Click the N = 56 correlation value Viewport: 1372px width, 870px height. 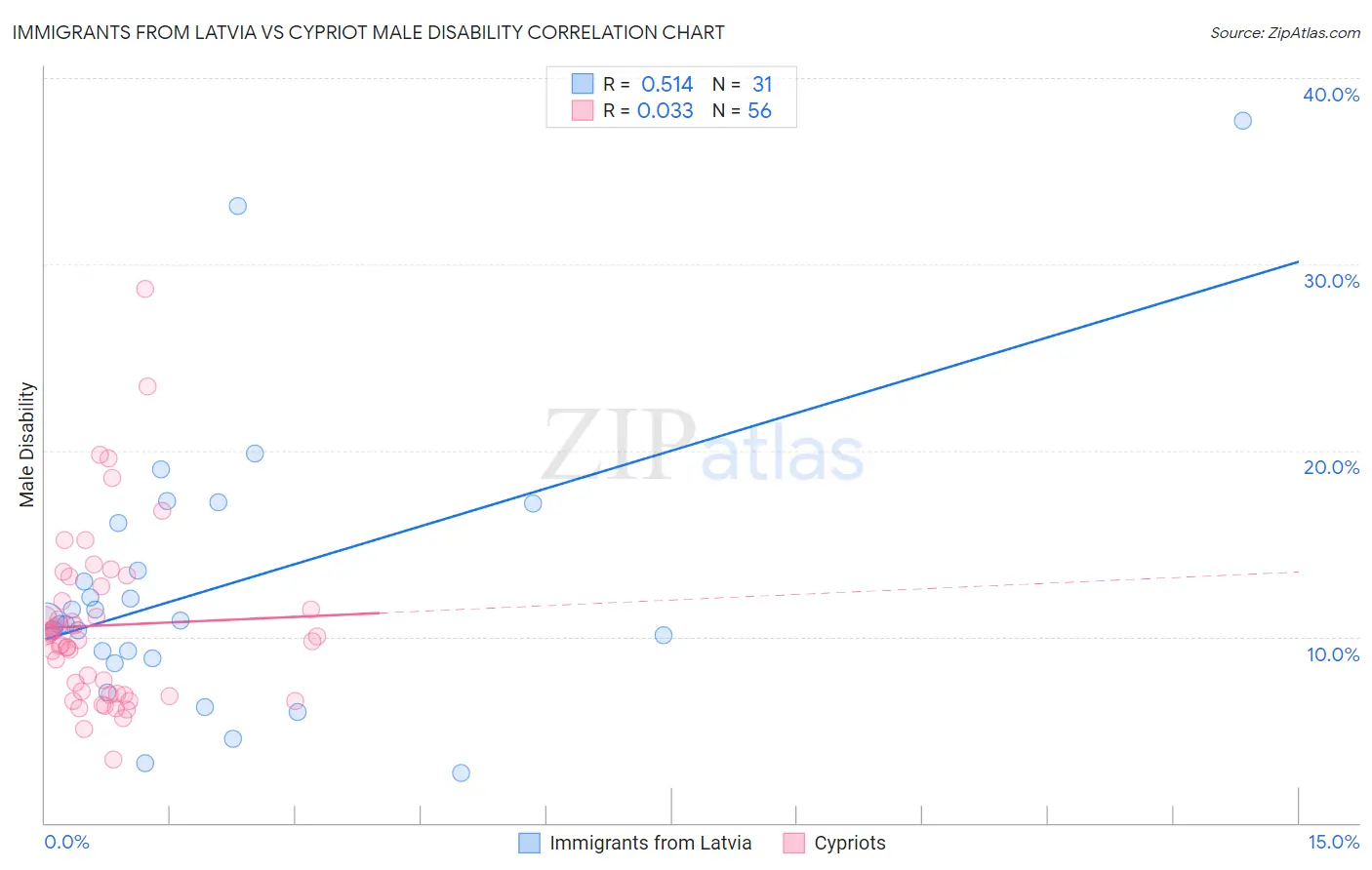point(742,110)
